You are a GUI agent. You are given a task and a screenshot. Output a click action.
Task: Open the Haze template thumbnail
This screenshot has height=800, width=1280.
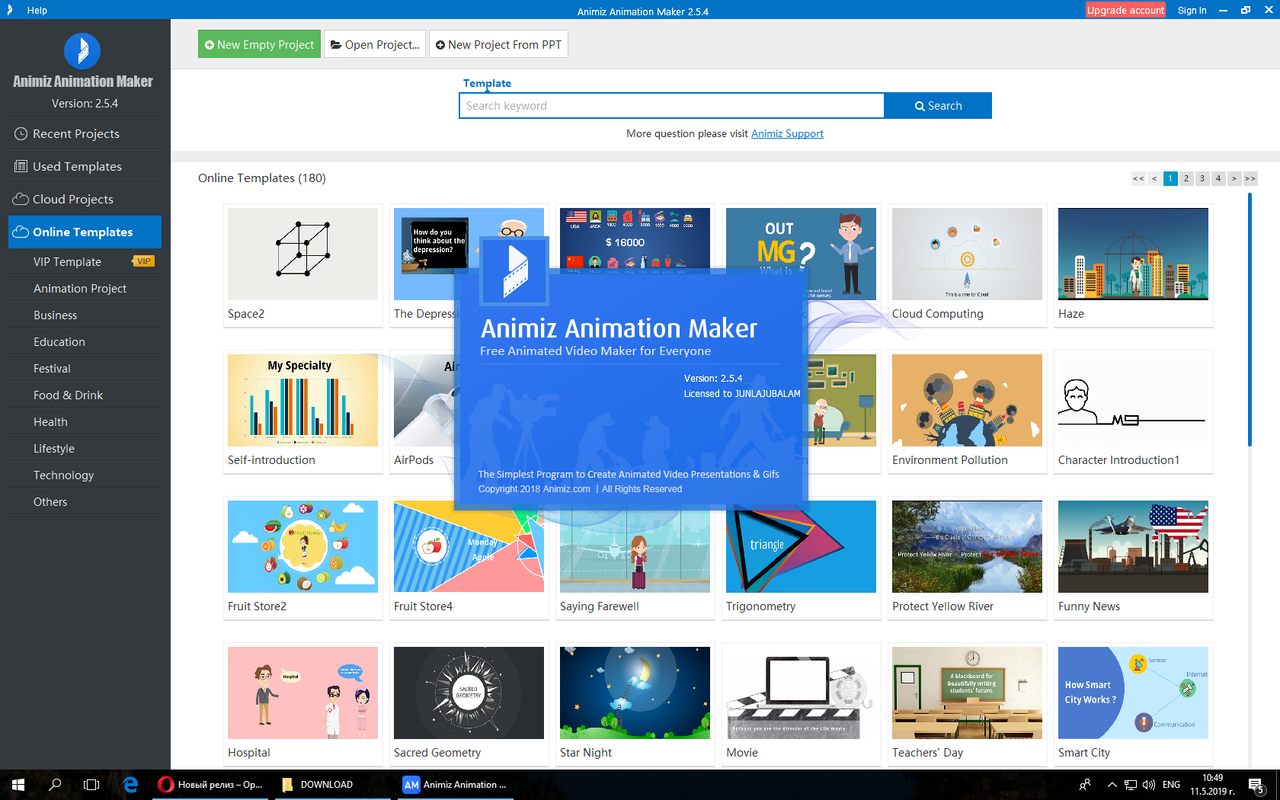tap(1133, 254)
